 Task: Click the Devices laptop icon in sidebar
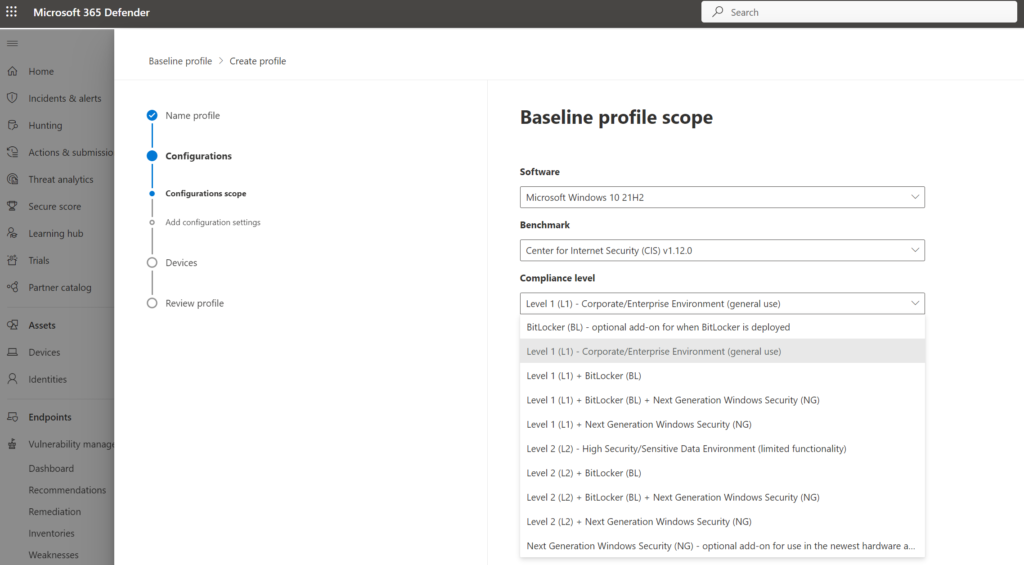coord(12,352)
